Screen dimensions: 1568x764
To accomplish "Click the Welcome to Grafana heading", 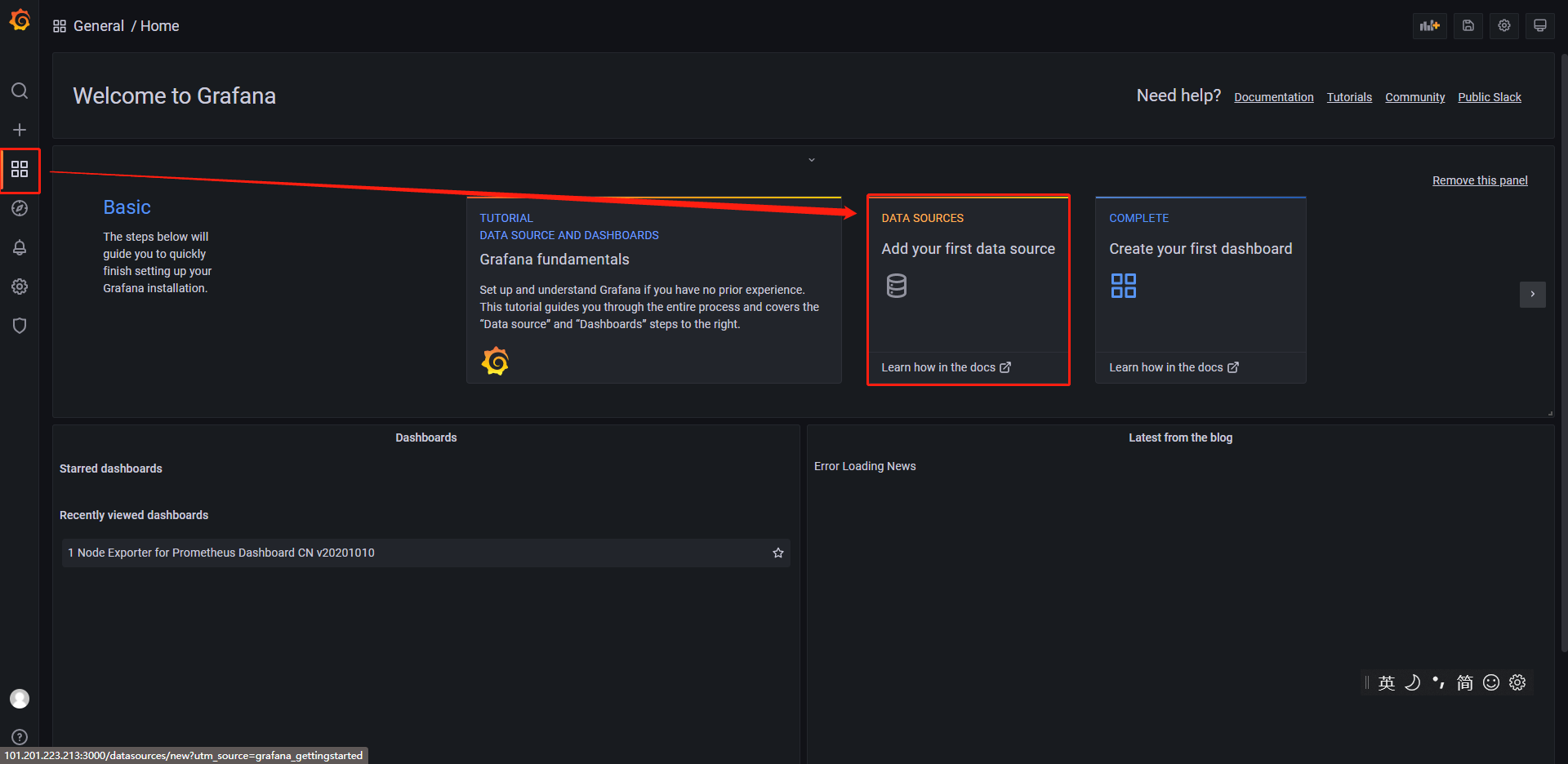I will (175, 96).
